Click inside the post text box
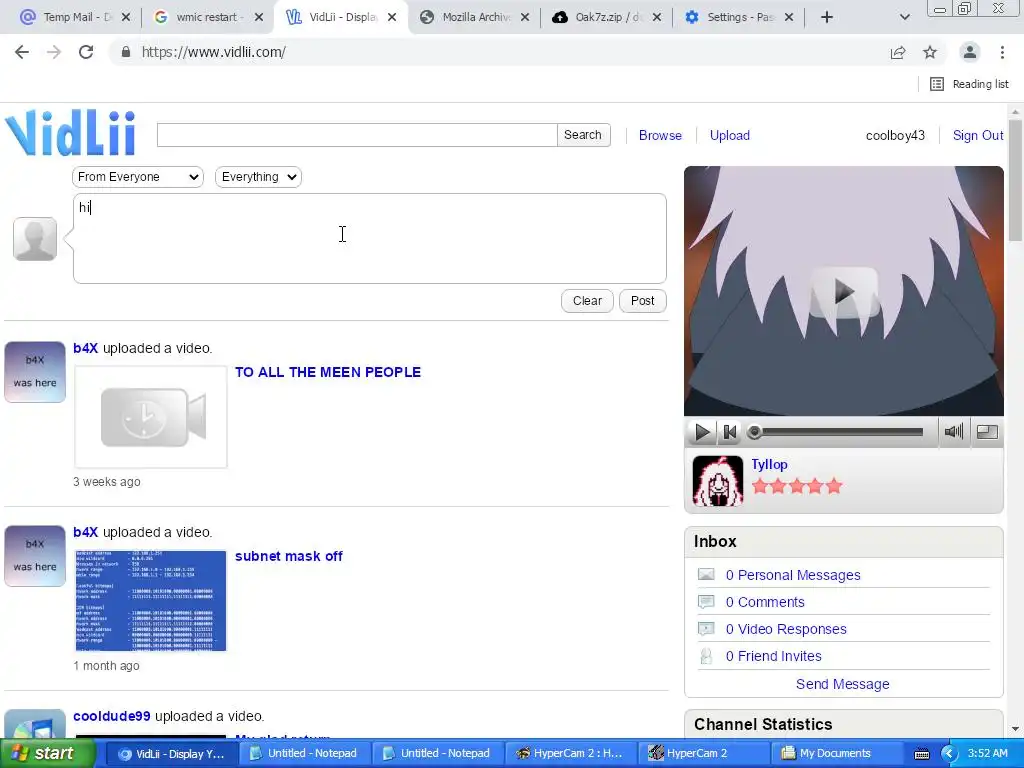The height and width of the screenshot is (768, 1024). (370, 238)
